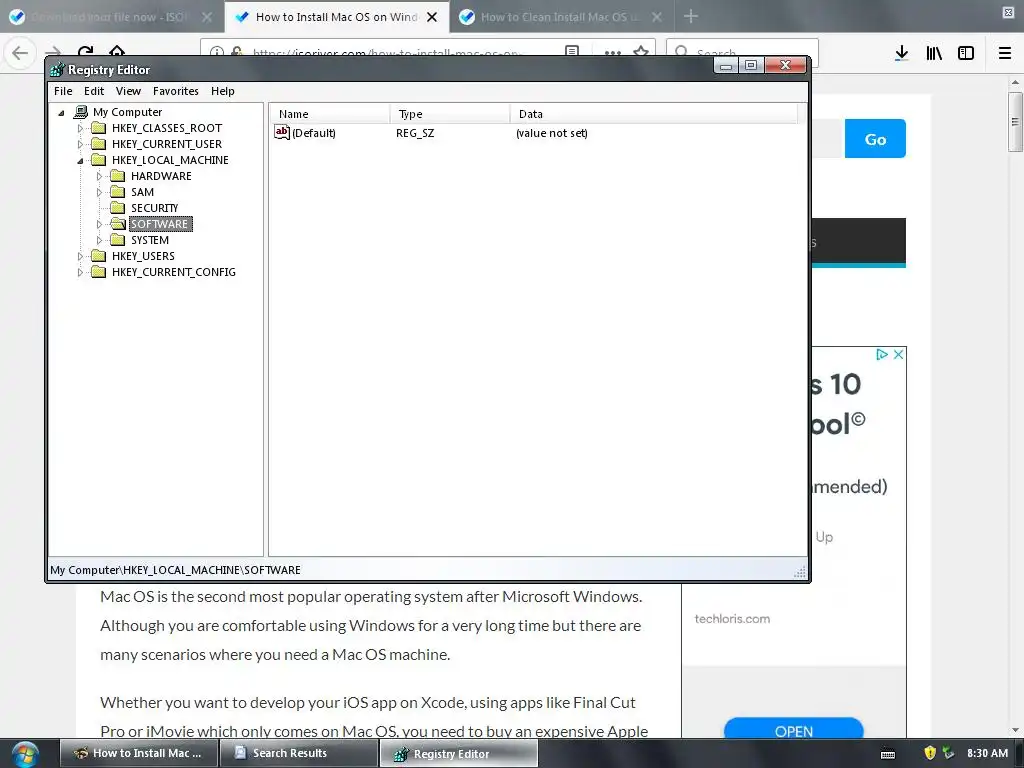
Task: Open the page actions three-dot menu
Action: click(613, 52)
